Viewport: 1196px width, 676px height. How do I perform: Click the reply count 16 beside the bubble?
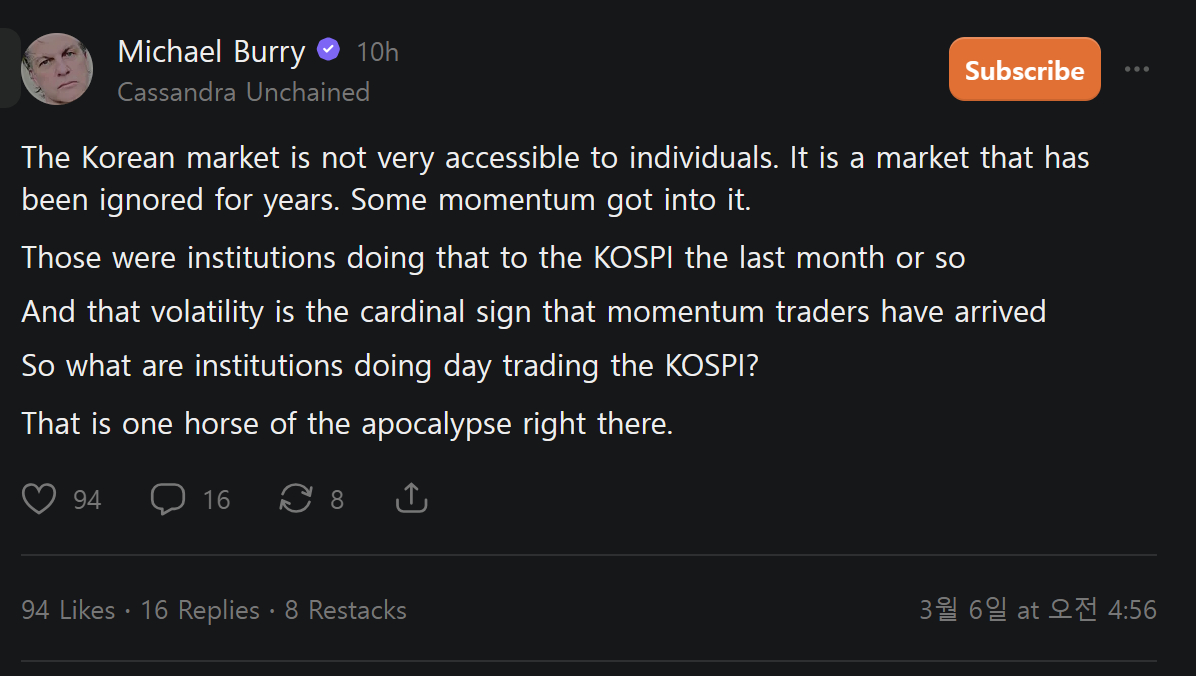pyautogui.click(x=216, y=499)
